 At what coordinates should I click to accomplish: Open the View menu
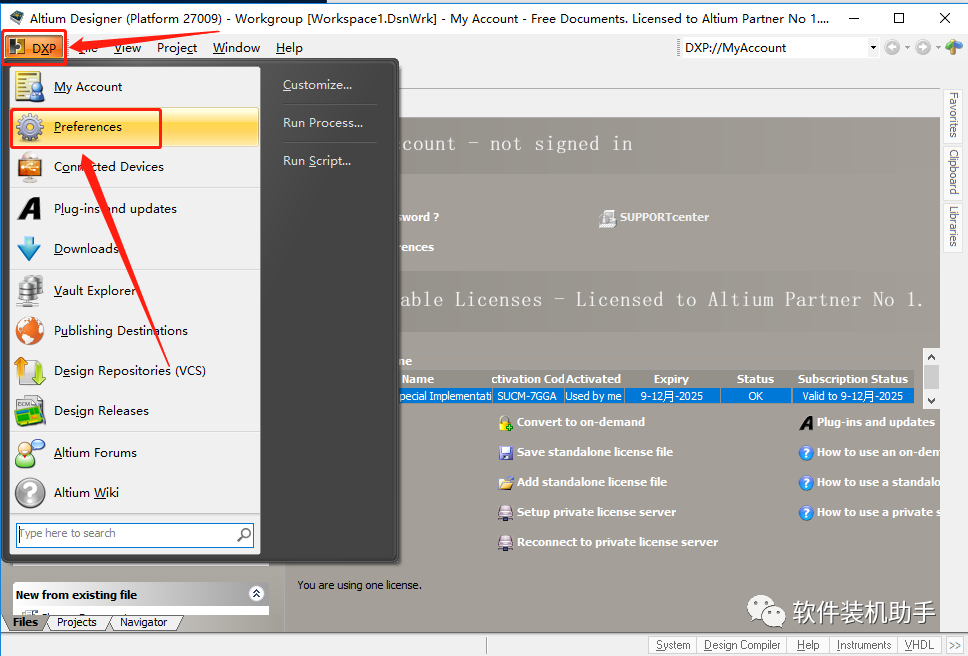click(128, 48)
